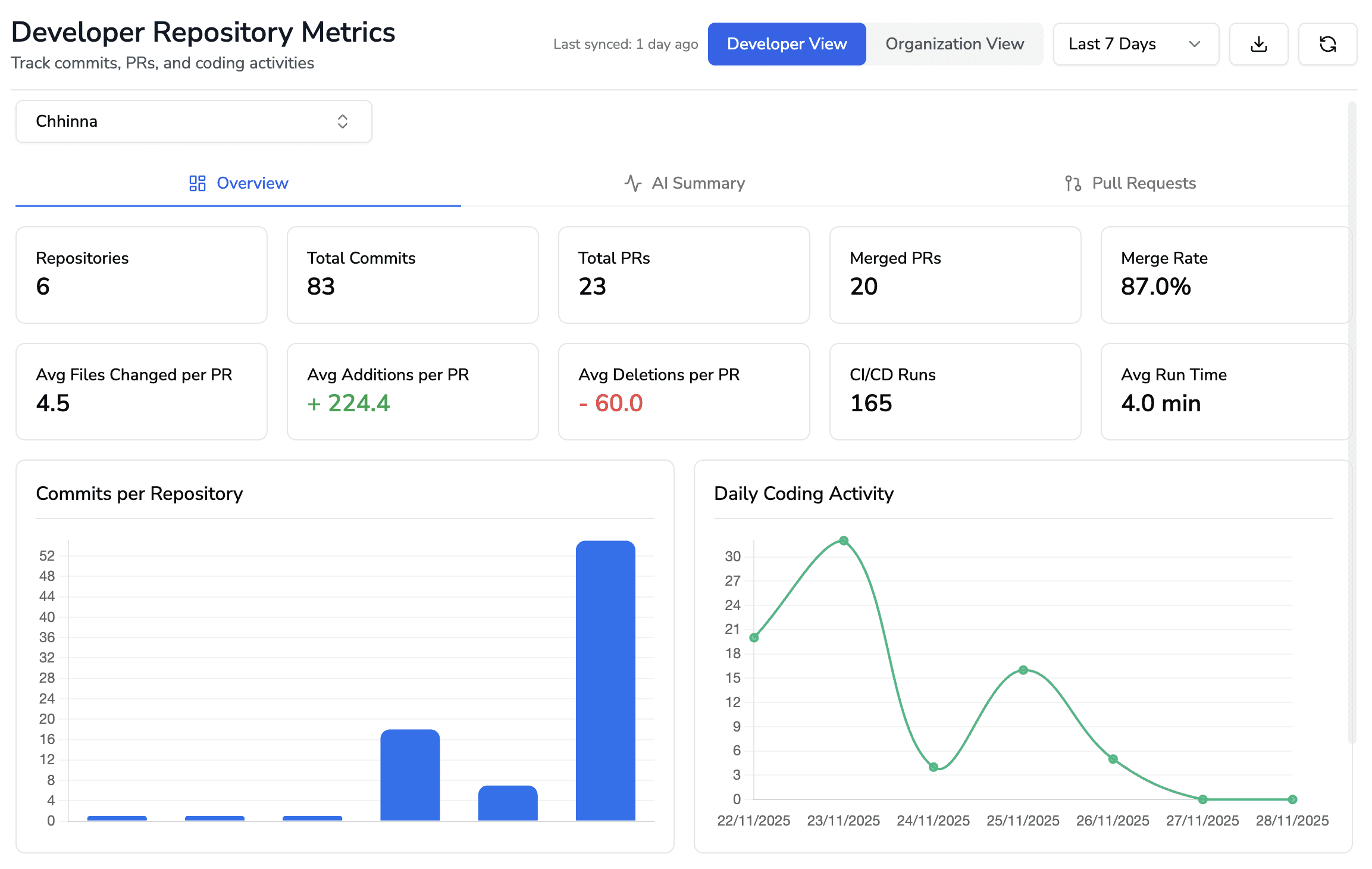Image resolution: width=1372 pixels, height=869 pixels.
Task: Select Developer View
Action: [x=787, y=43]
